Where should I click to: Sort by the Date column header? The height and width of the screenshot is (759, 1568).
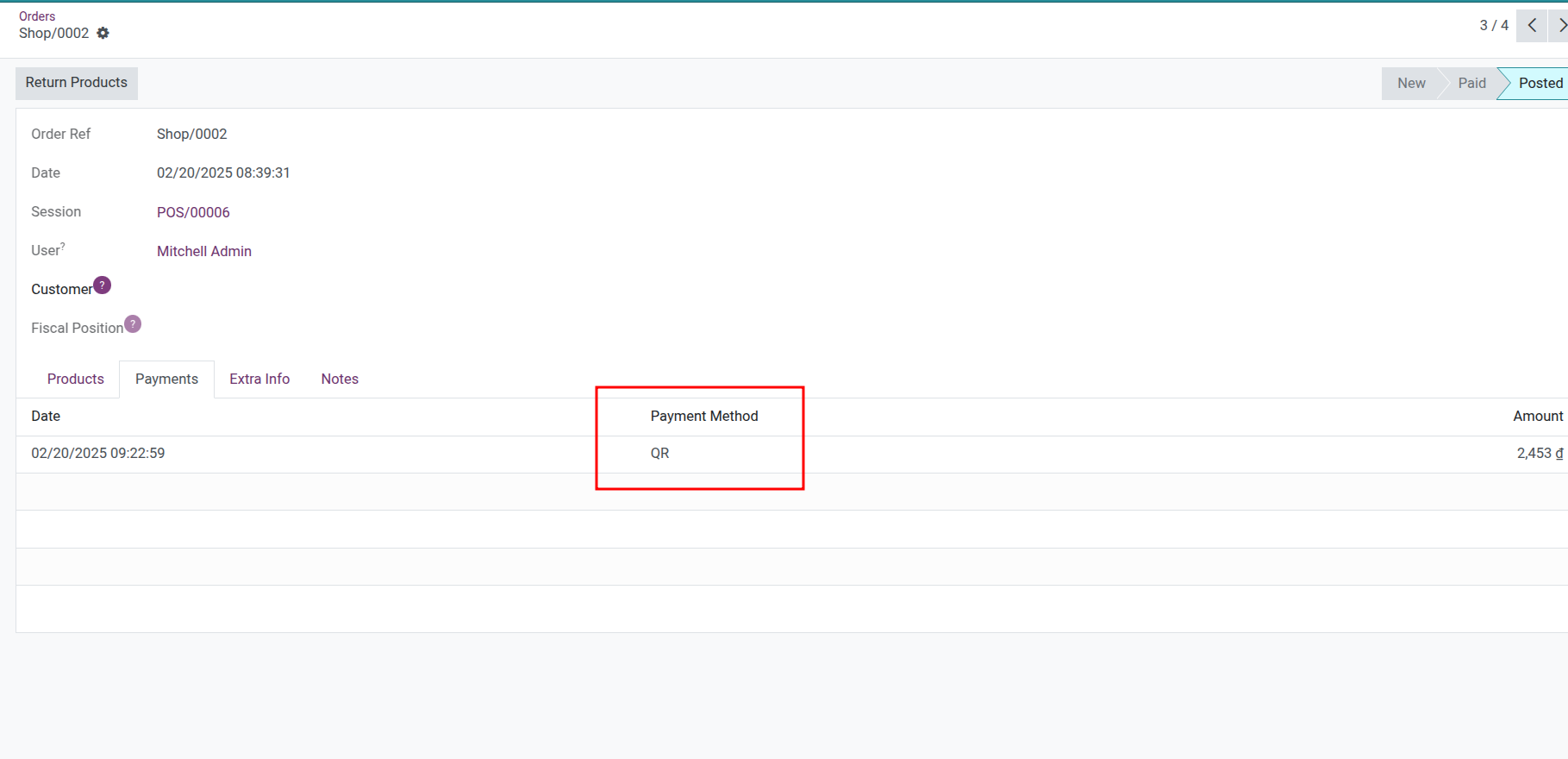click(46, 417)
